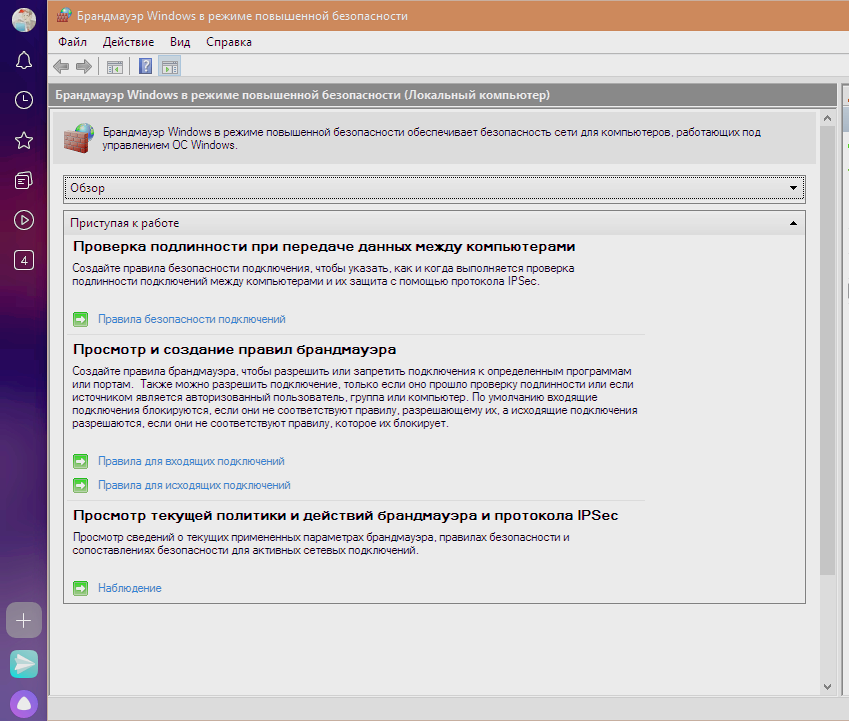Viewport: 849px width, 721px height.
Task: Click the pane header Брандмауэр Windows (Локальный компьютер)
Action: pyautogui.click(x=443, y=95)
